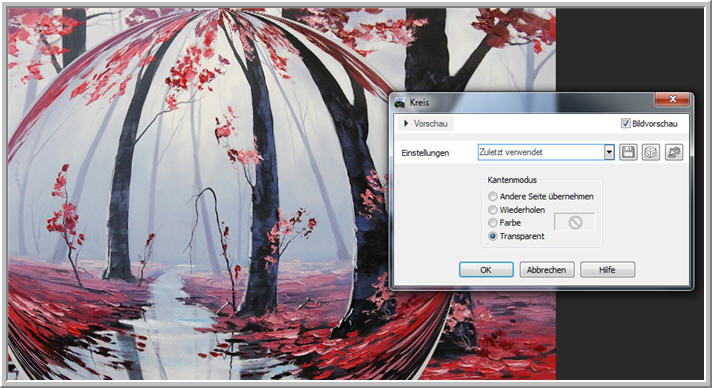Close the Kreis dialog with the red X
Viewport: 712px width, 388px height.
(x=672, y=99)
